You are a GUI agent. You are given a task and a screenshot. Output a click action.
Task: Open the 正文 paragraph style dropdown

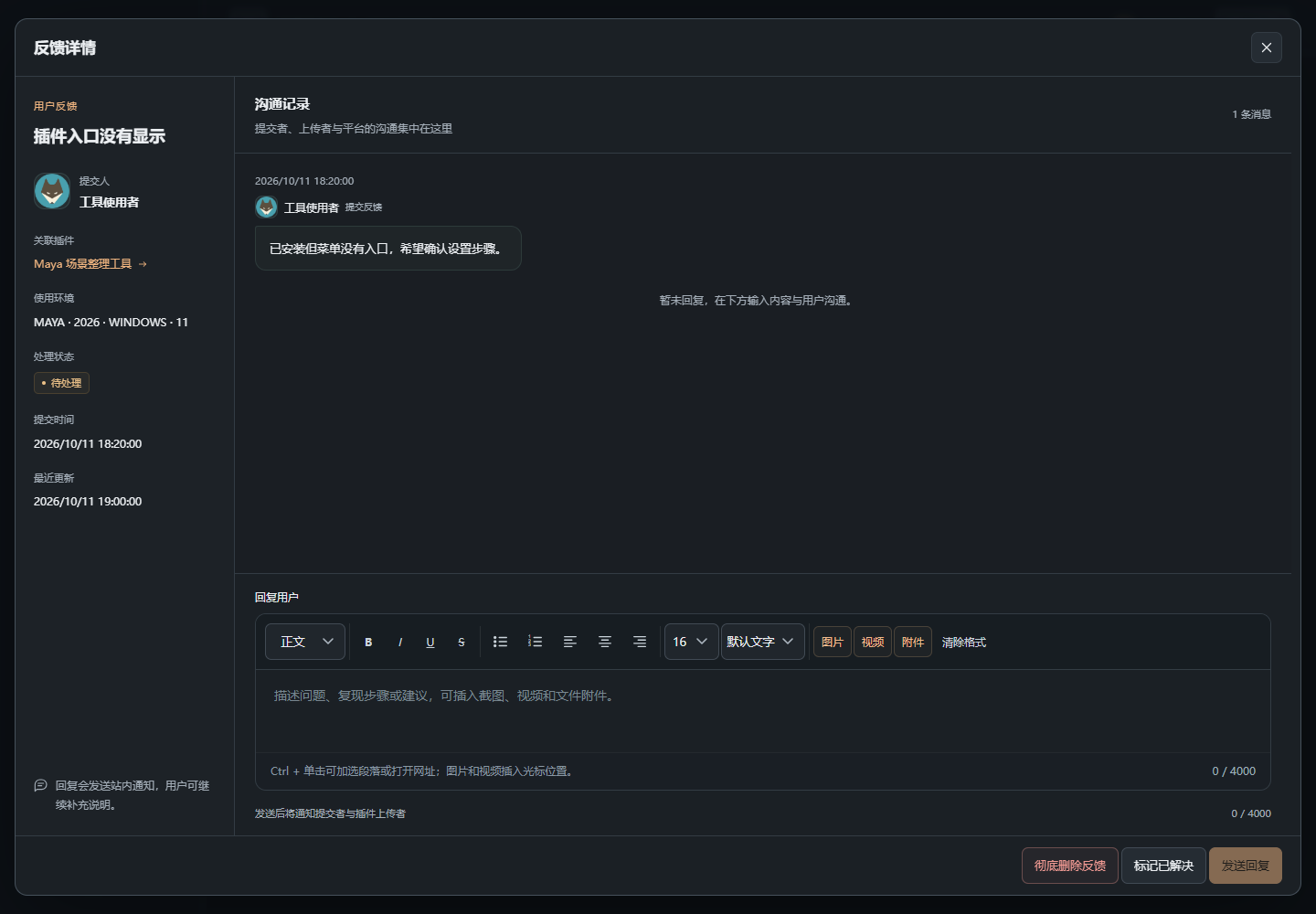[305, 642]
